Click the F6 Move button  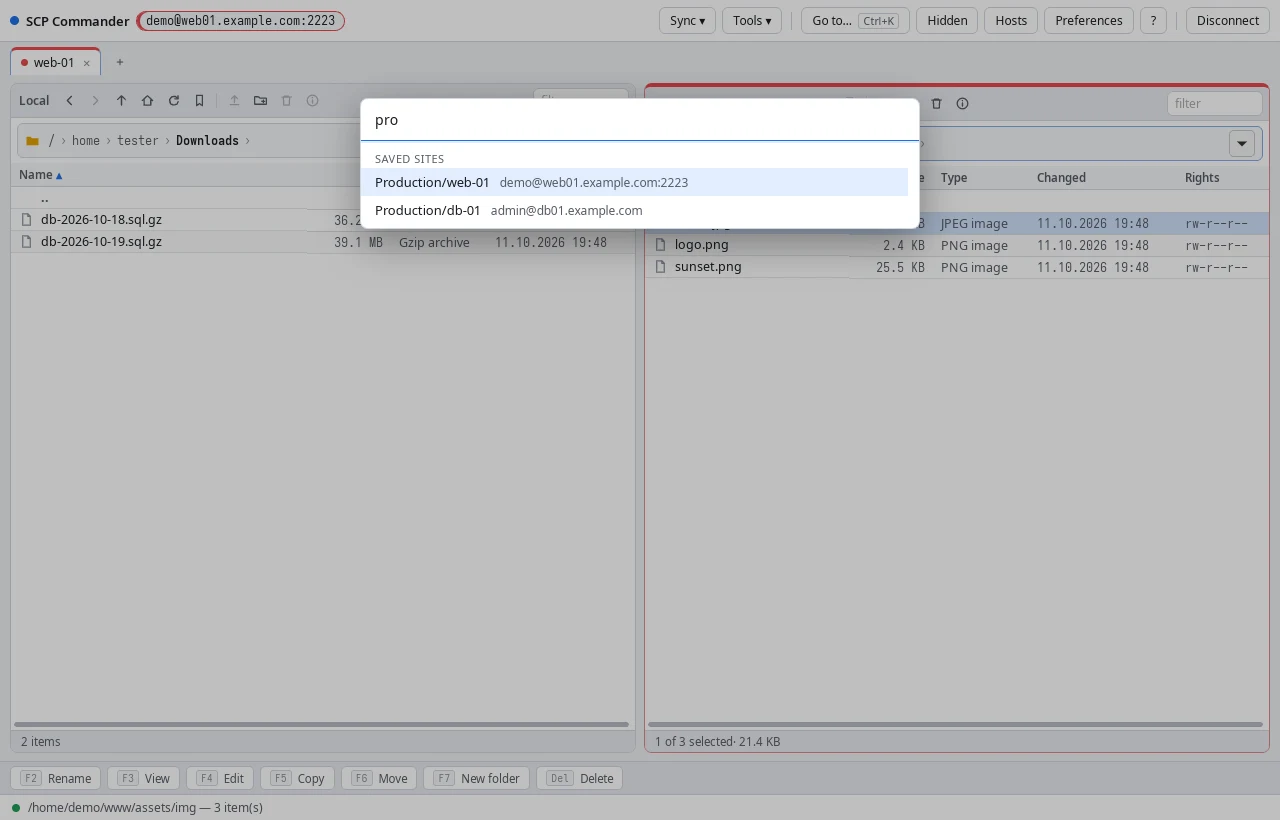pyautogui.click(x=379, y=778)
